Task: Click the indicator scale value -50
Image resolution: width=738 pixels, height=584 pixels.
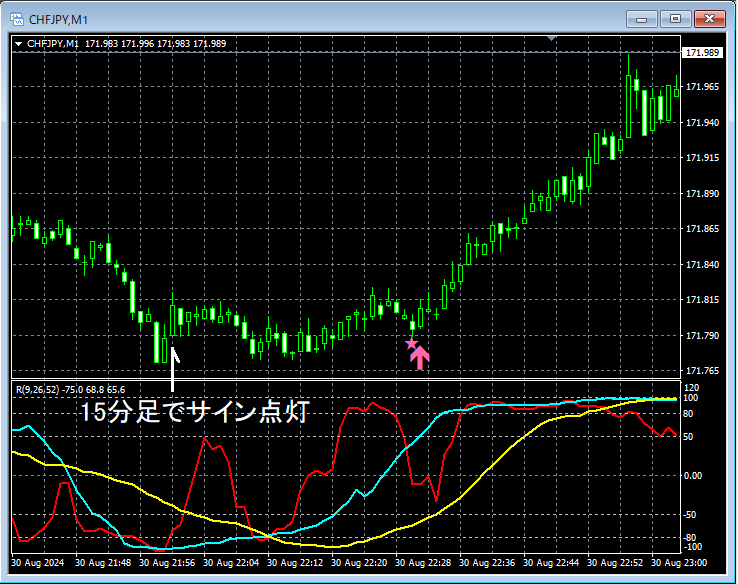Action: [690, 515]
